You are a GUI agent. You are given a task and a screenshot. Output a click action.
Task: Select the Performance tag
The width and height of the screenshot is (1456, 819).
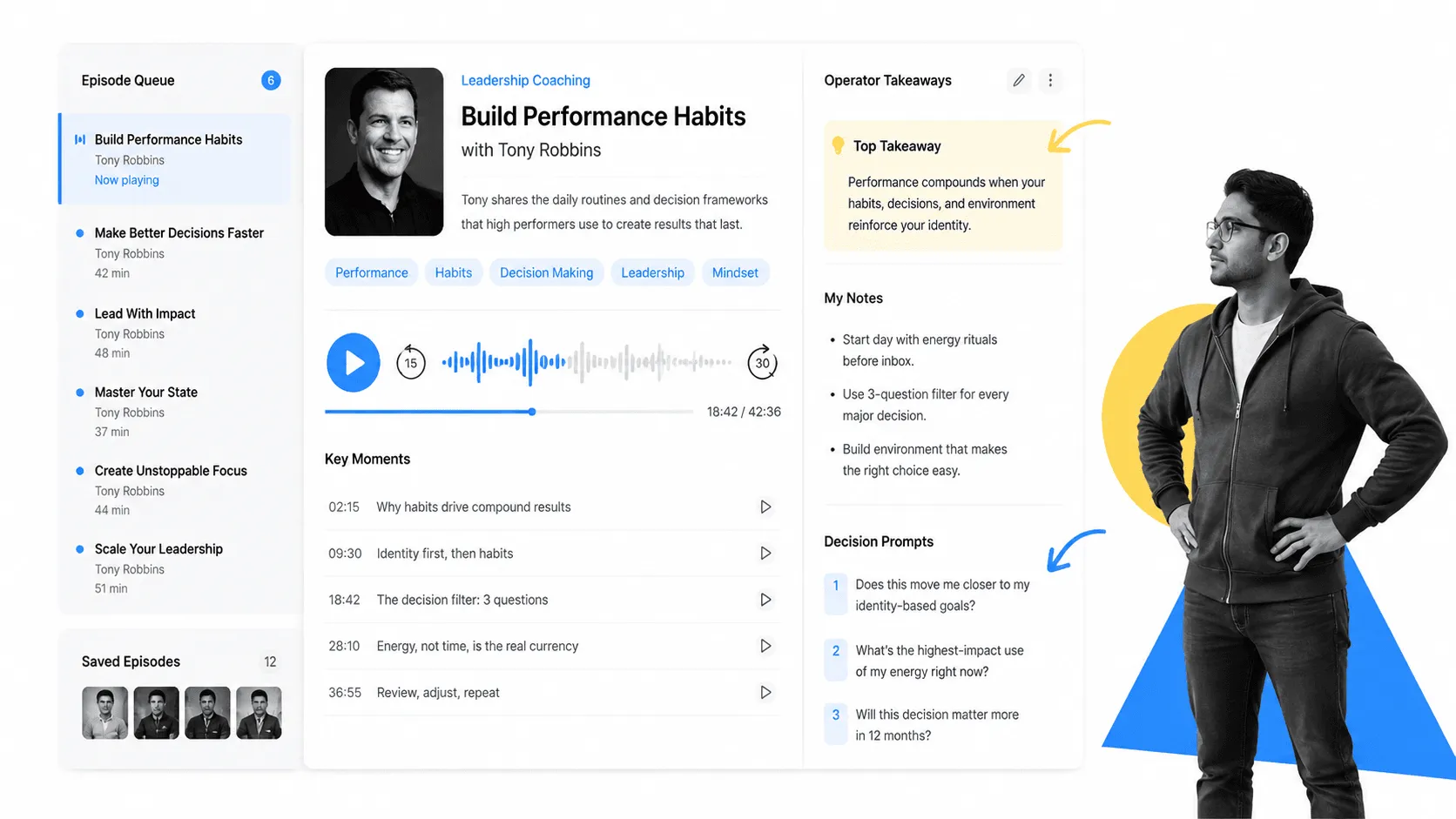pyautogui.click(x=372, y=272)
